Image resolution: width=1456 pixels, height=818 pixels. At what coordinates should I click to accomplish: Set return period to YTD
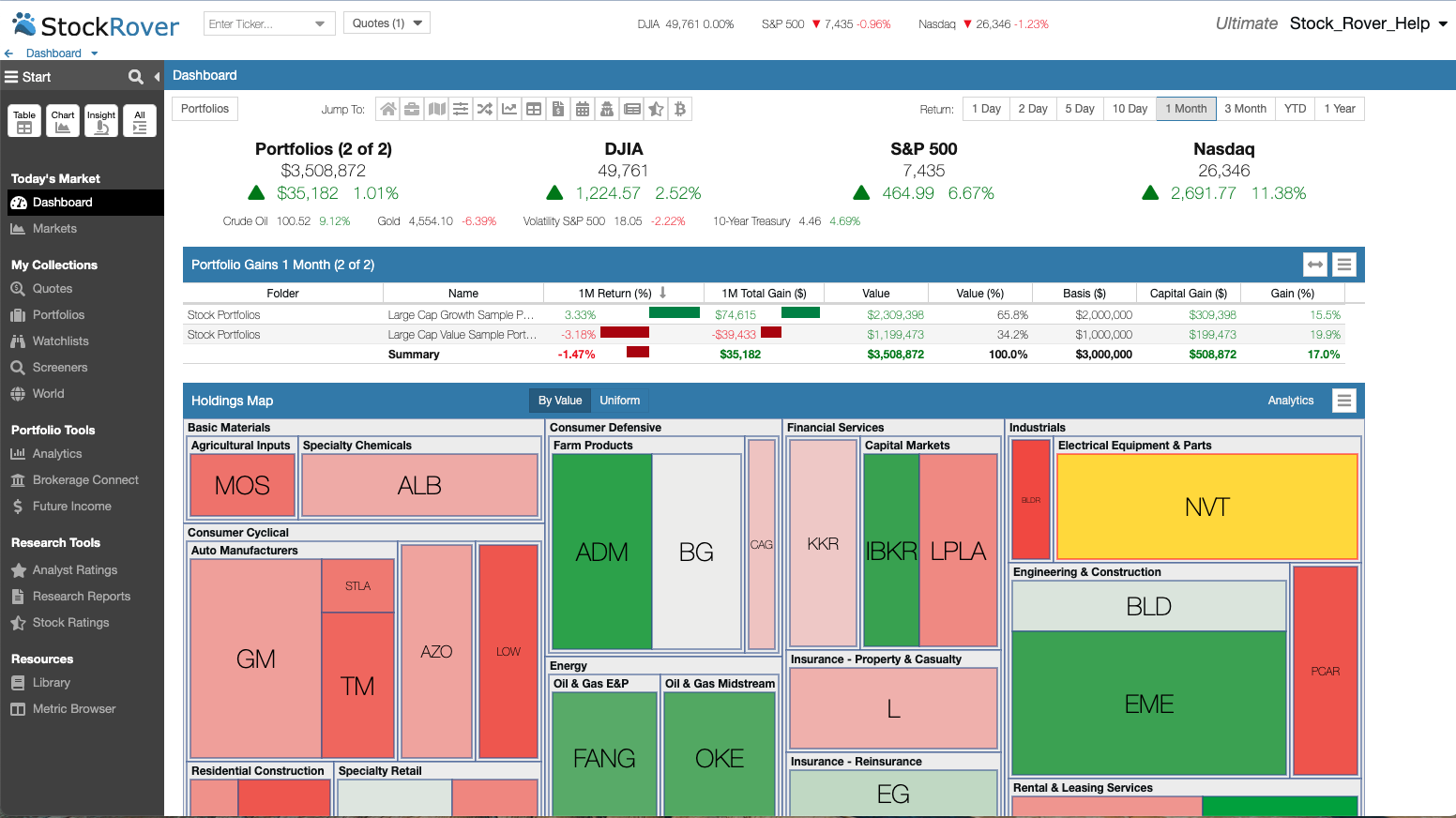1296,109
